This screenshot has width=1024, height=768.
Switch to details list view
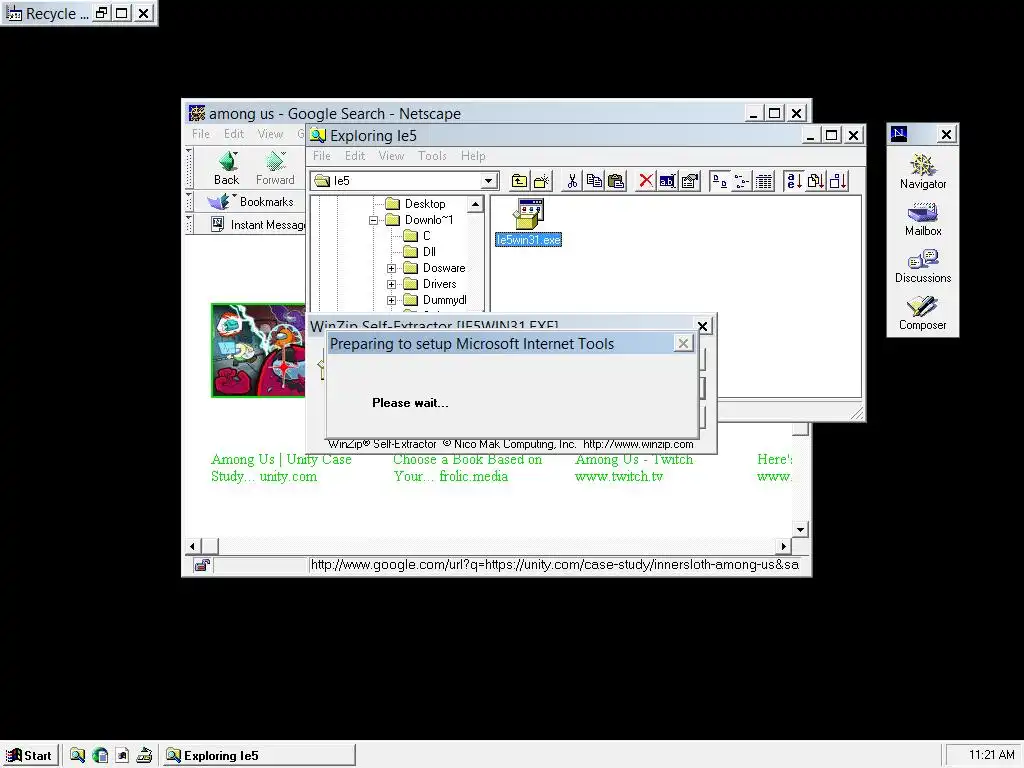pyautogui.click(x=763, y=181)
